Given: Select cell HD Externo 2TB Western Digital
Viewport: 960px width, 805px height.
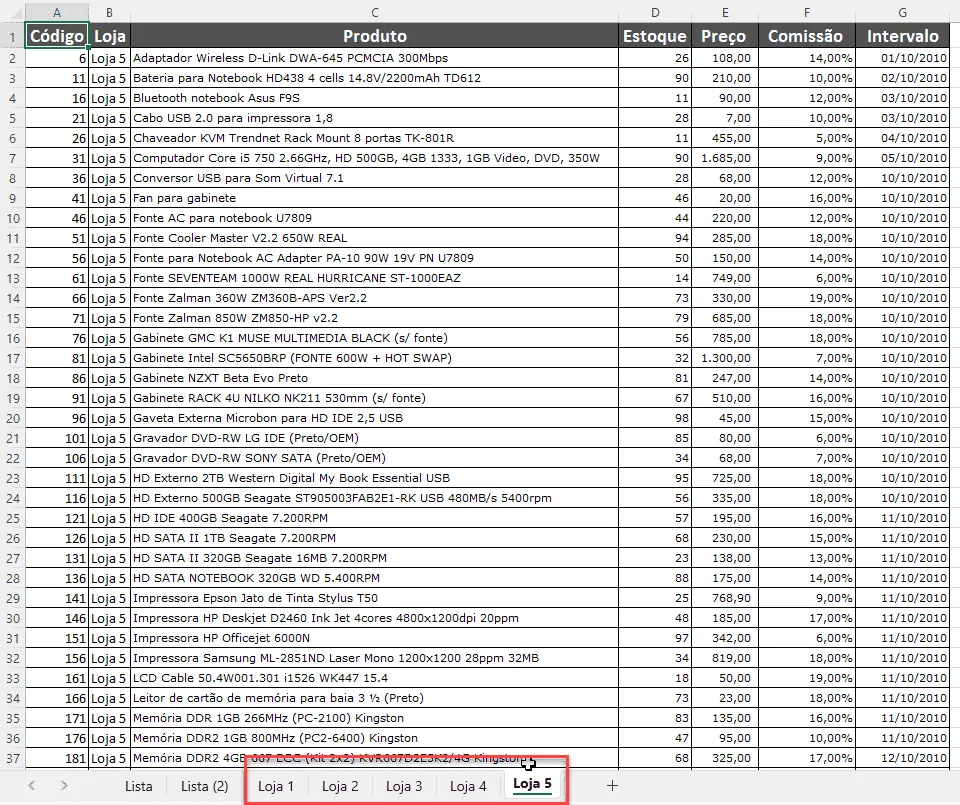Looking at the screenshot, I should [x=375, y=478].
